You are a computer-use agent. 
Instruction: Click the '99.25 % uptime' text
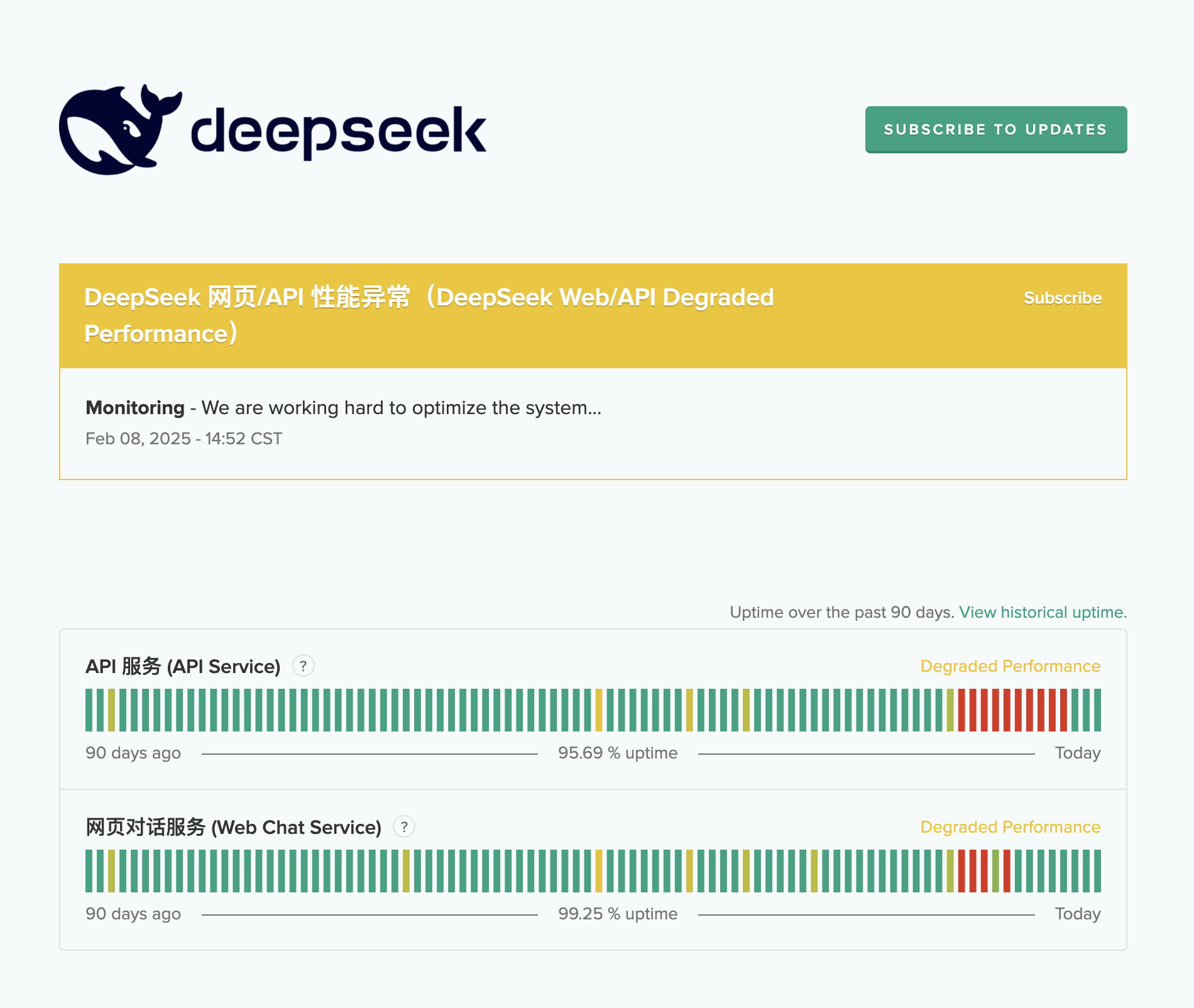pos(618,914)
